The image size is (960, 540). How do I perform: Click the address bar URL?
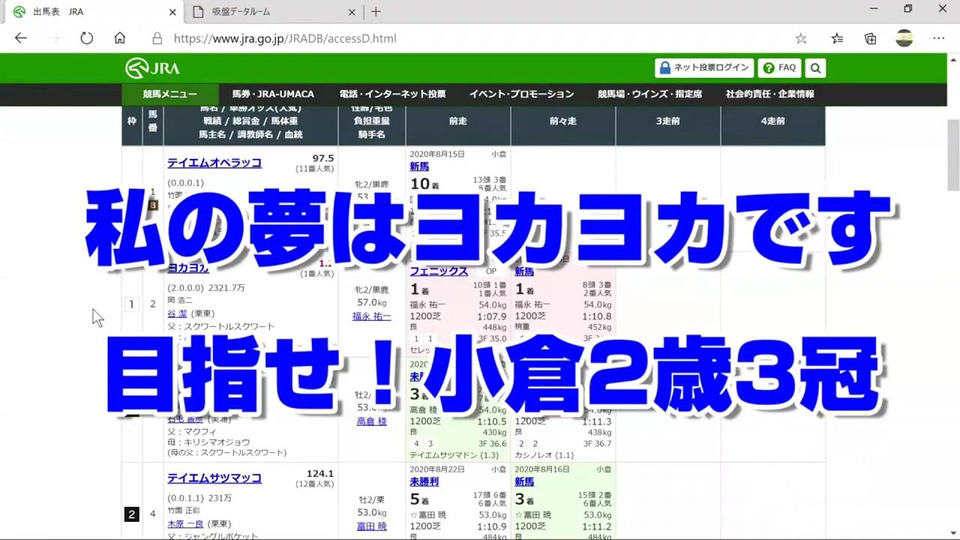coord(285,39)
